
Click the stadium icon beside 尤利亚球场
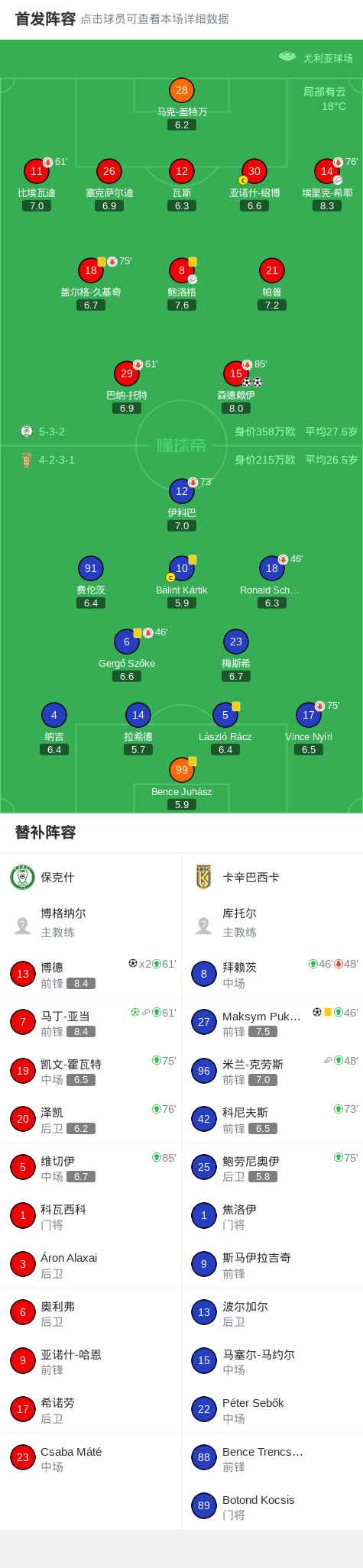(x=287, y=57)
